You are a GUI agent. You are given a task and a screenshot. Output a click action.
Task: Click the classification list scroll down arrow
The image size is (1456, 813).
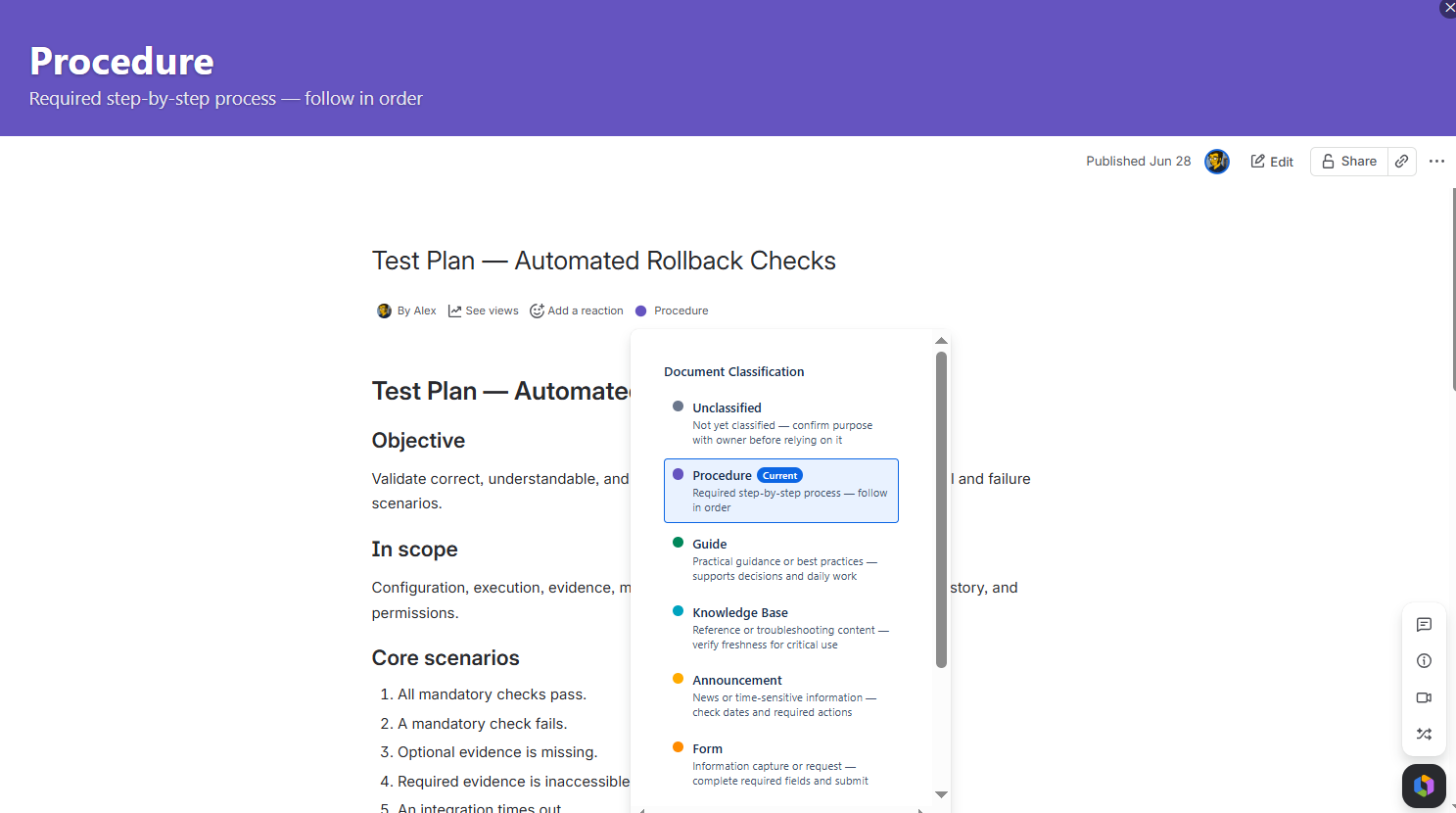pyautogui.click(x=941, y=794)
